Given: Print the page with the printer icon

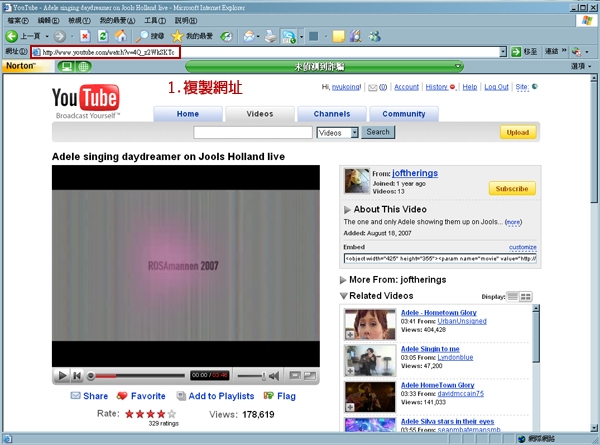Looking at the screenshot, I should (271, 36).
